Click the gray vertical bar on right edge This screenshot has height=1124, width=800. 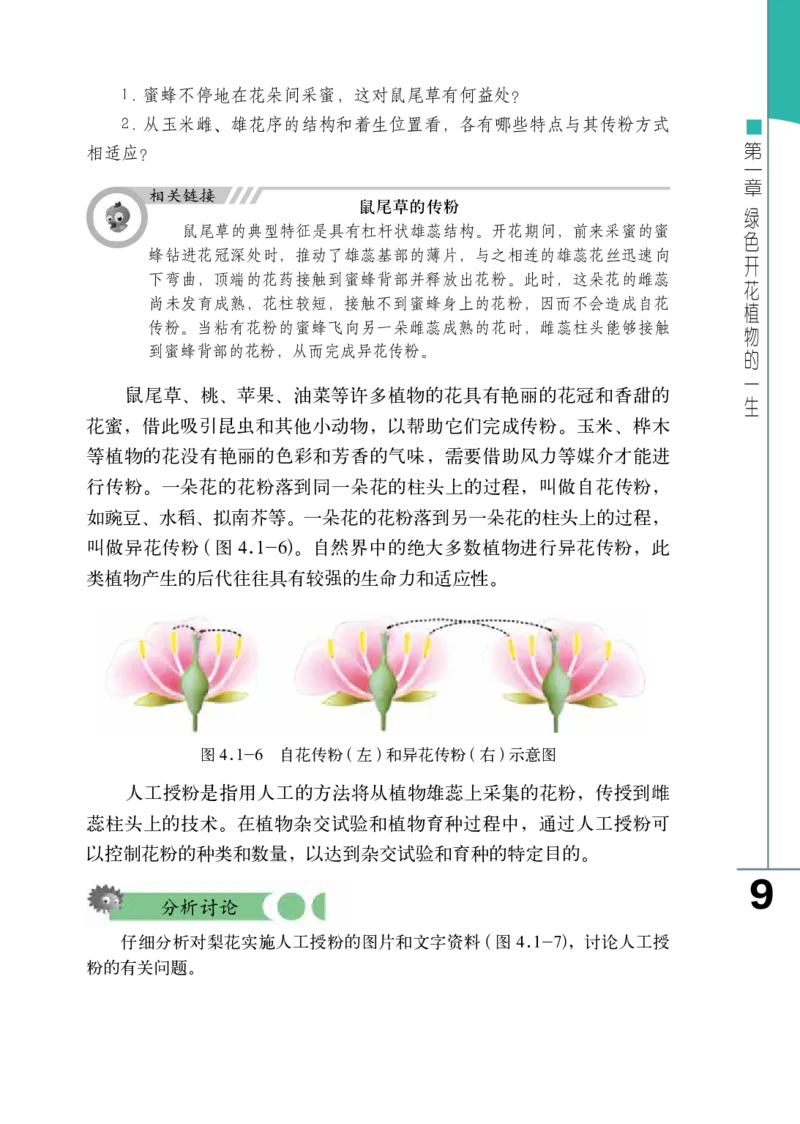point(768,500)
